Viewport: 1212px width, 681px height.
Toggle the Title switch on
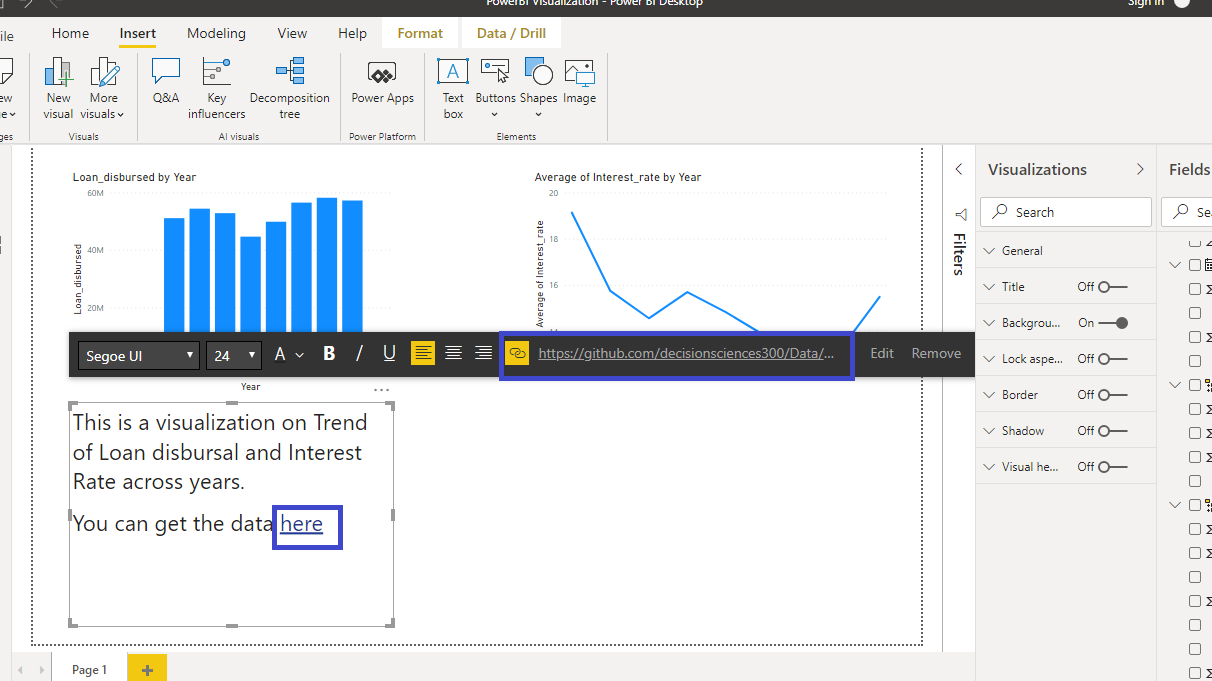(x=1112, y=287)
